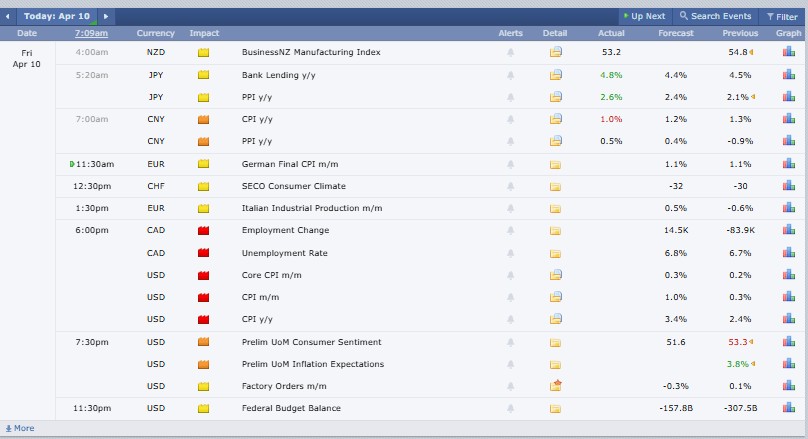Click the Impact column header

(x=204, y=33)
